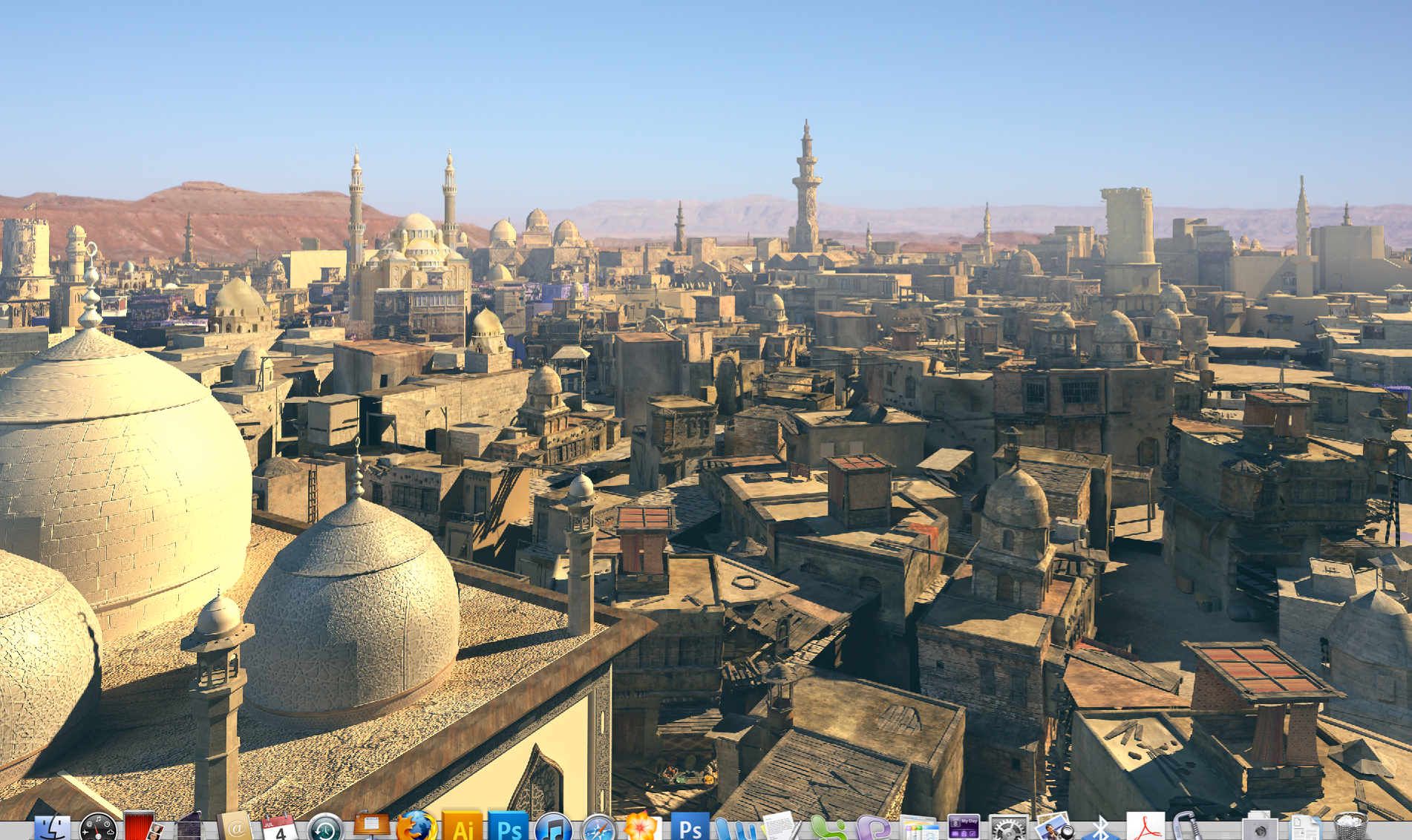Open Adobe Illustrator (Ai) in dock

pyautogui.click(x=462, y=827)
